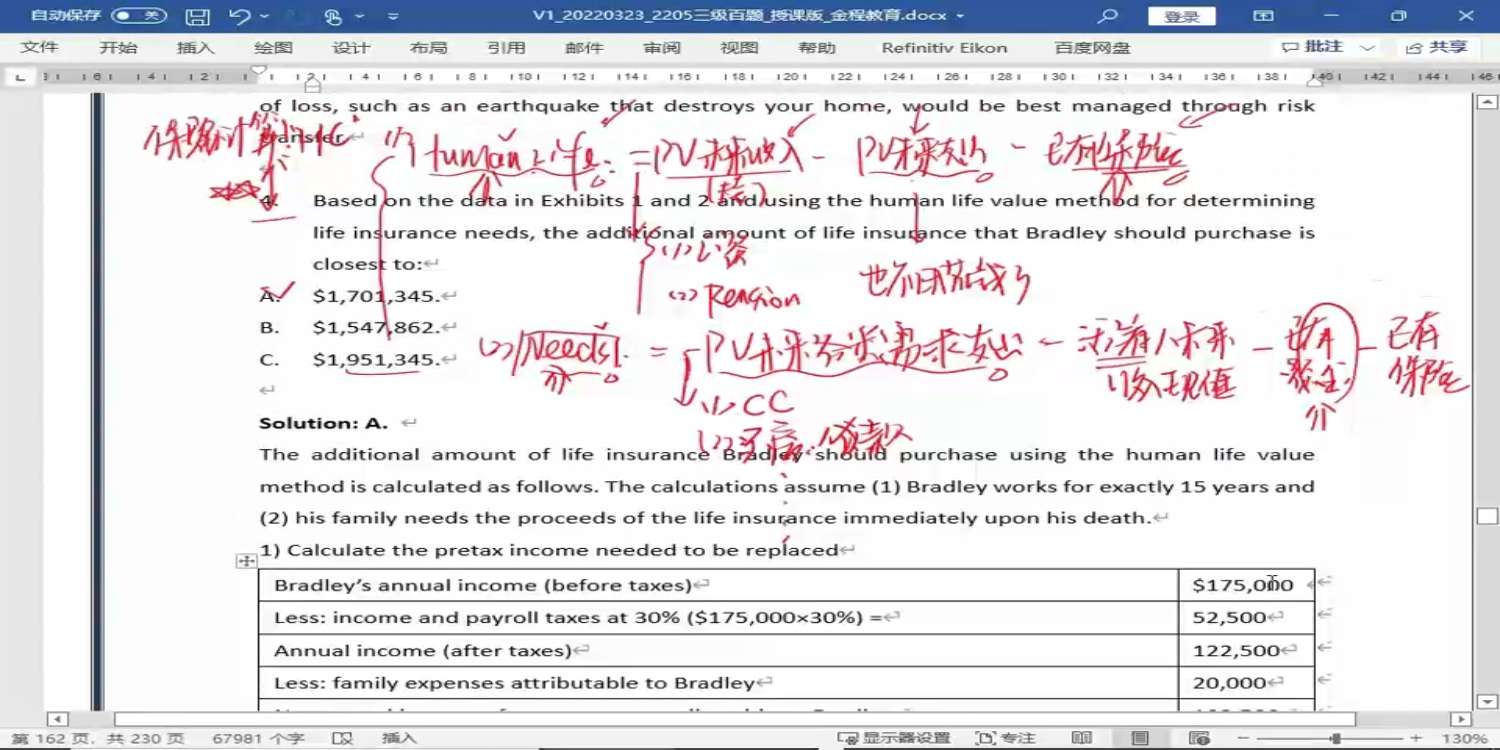Viewport: 1500px width, 750px height.
Task: Switch to Web Layout view icon
Action: point(1199,738)
